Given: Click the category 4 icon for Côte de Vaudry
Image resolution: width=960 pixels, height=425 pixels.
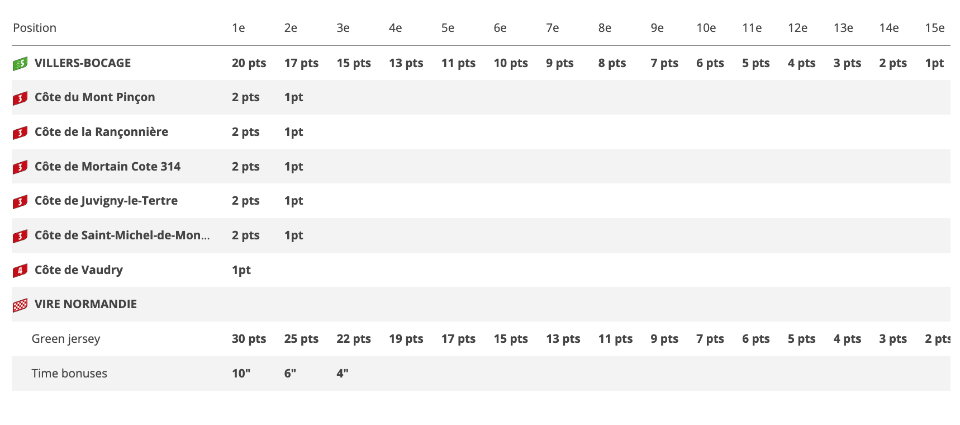Looking at the screenshot, I should point(20,270).
